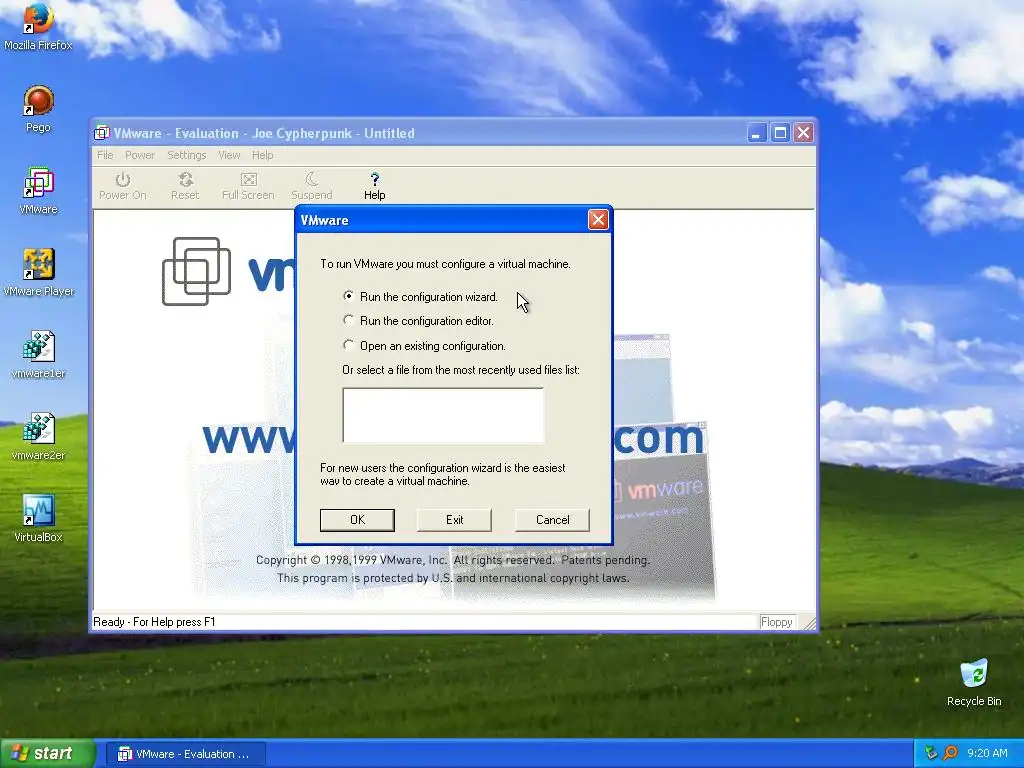Click the Suspend toolbar icon

tap(312, 185)
